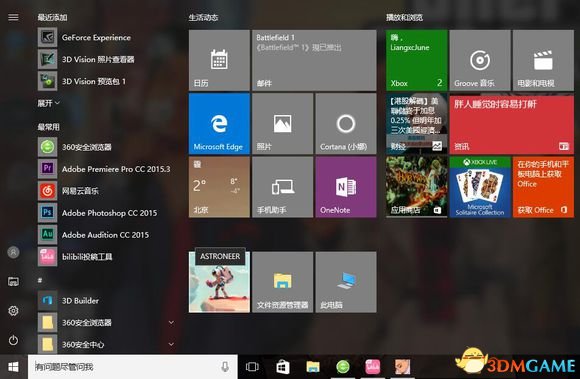Screen dimensions: 580x379
Task: Open the 北京 weather tile
Action: [x=219, y=187]
